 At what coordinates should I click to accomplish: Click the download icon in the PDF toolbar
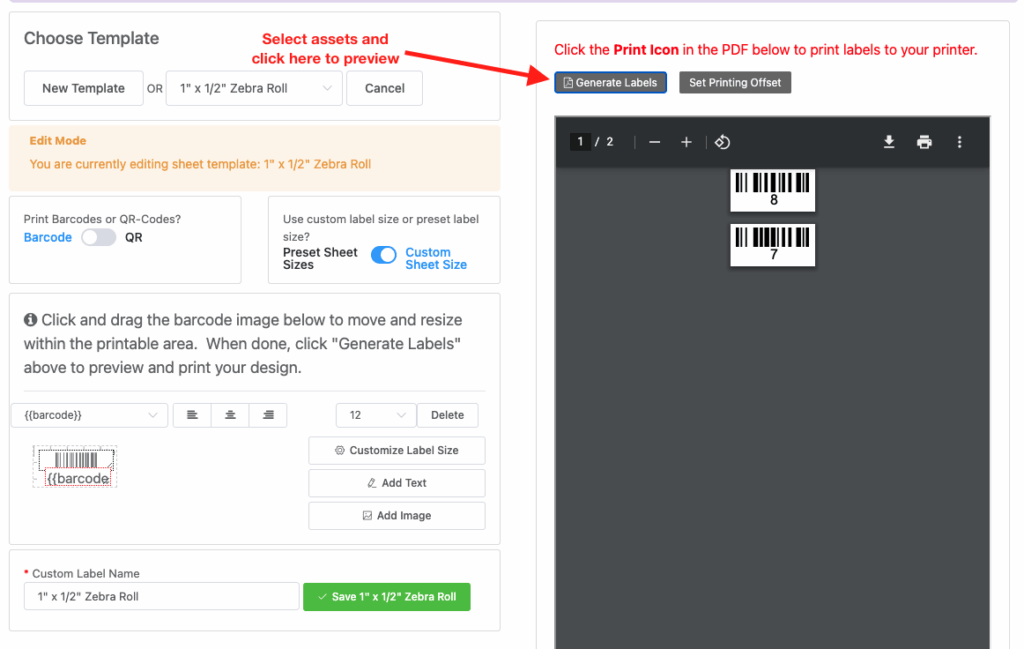point(889,142)
